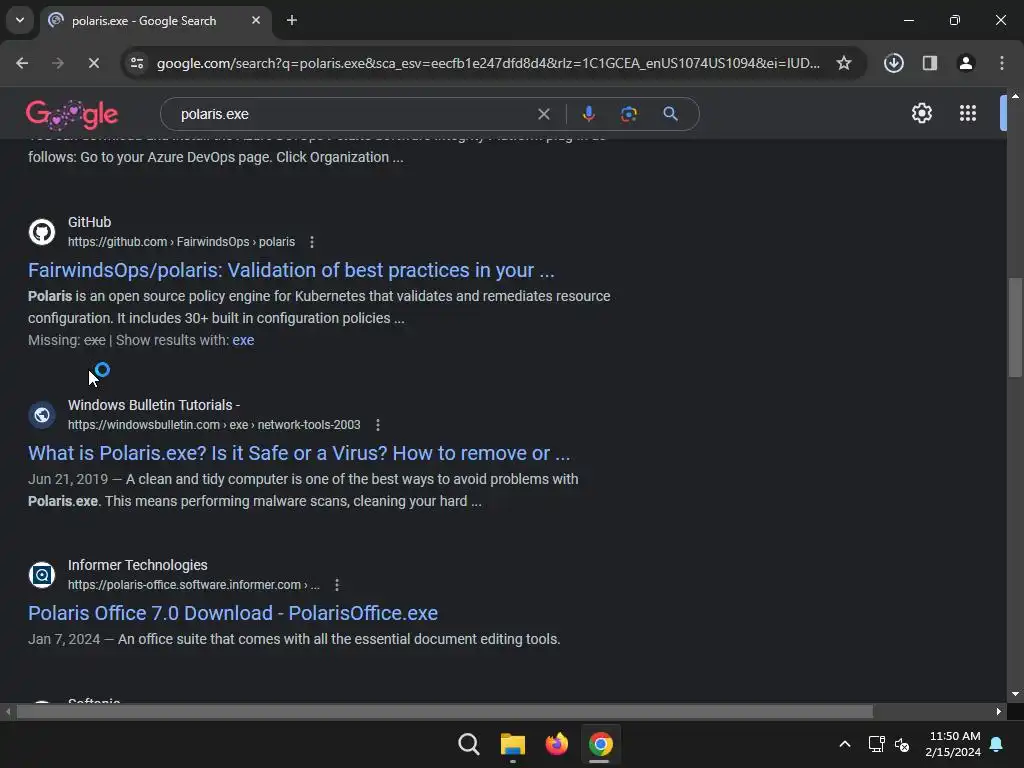Open the clock showing 11:50 AM
The image size is (1024, 768).
pos(953,744)
